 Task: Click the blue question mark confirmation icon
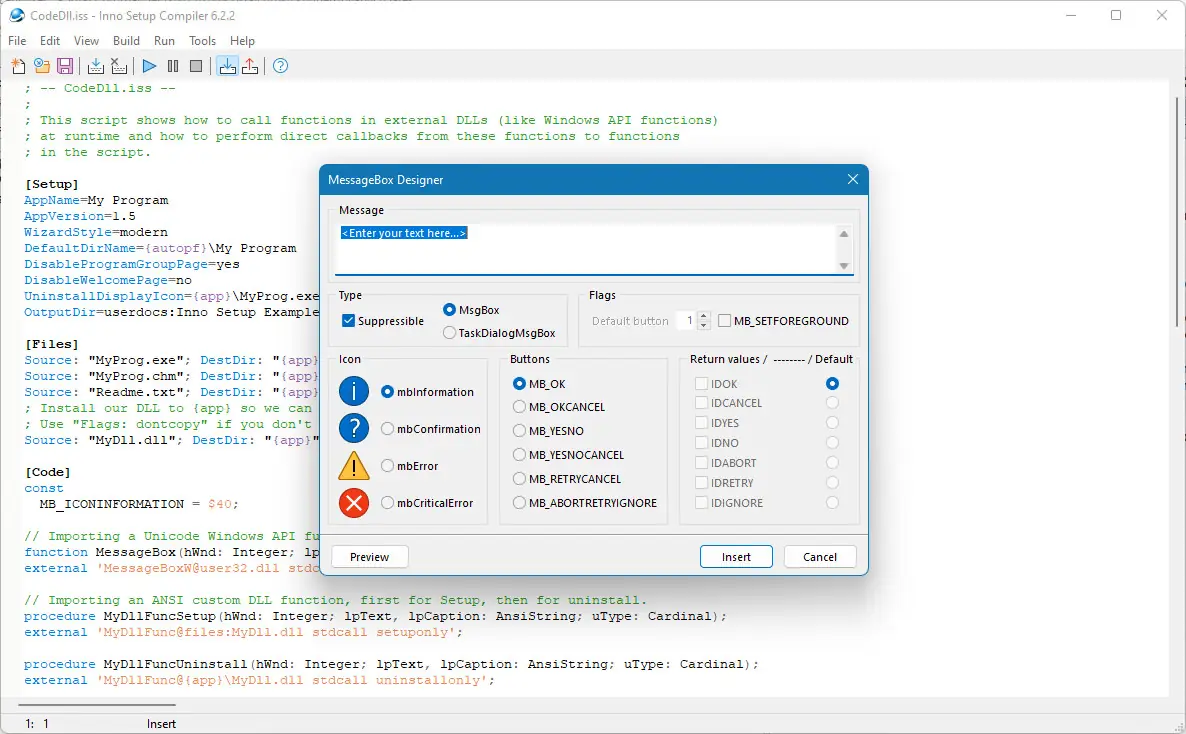point(353,428)
